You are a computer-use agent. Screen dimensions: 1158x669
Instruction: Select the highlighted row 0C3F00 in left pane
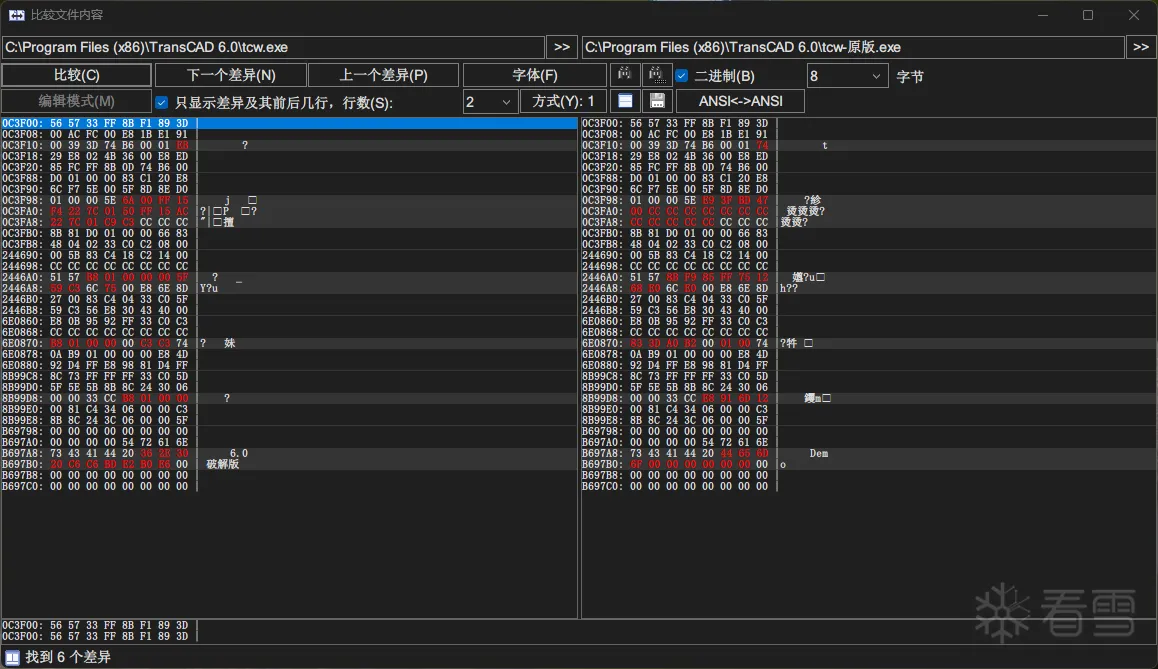(x=290, y=123)
